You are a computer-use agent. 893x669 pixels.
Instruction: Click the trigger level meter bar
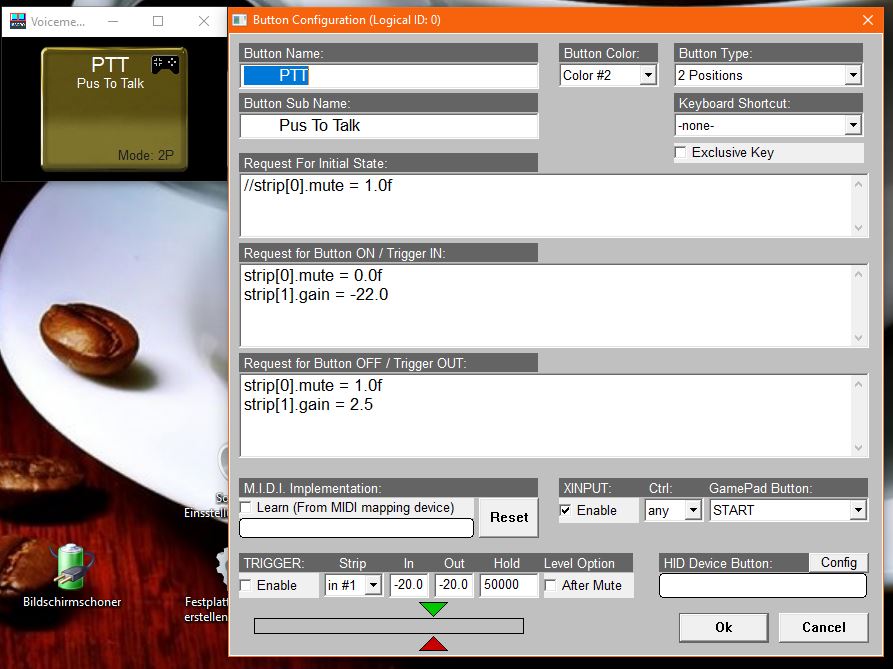tap(388, 626)
